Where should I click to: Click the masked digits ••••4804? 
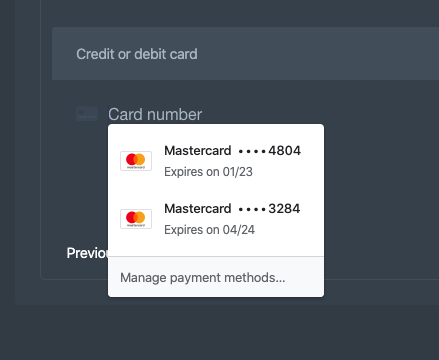coord(270,151)
